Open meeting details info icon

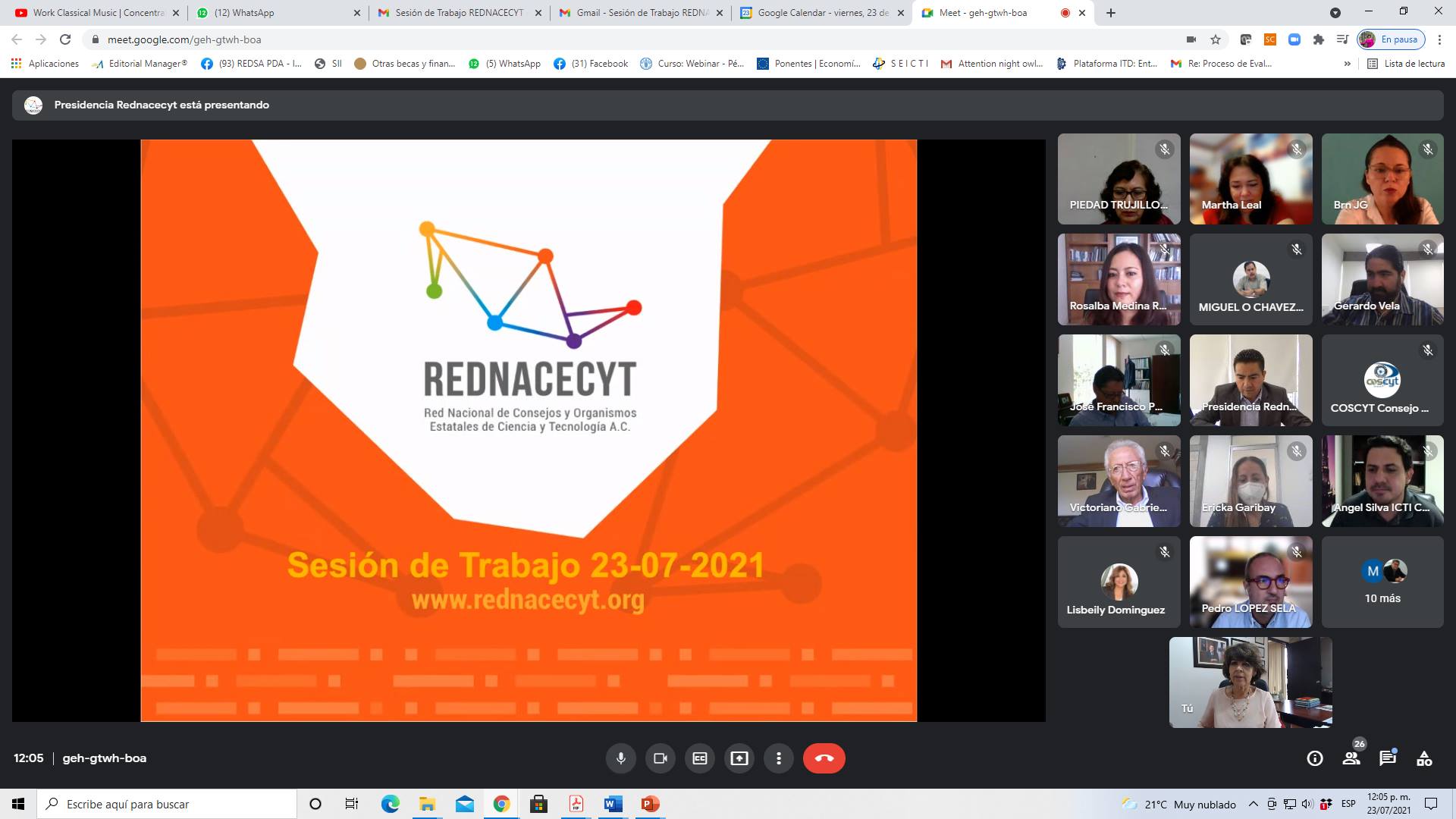[x=1315, y=758]
